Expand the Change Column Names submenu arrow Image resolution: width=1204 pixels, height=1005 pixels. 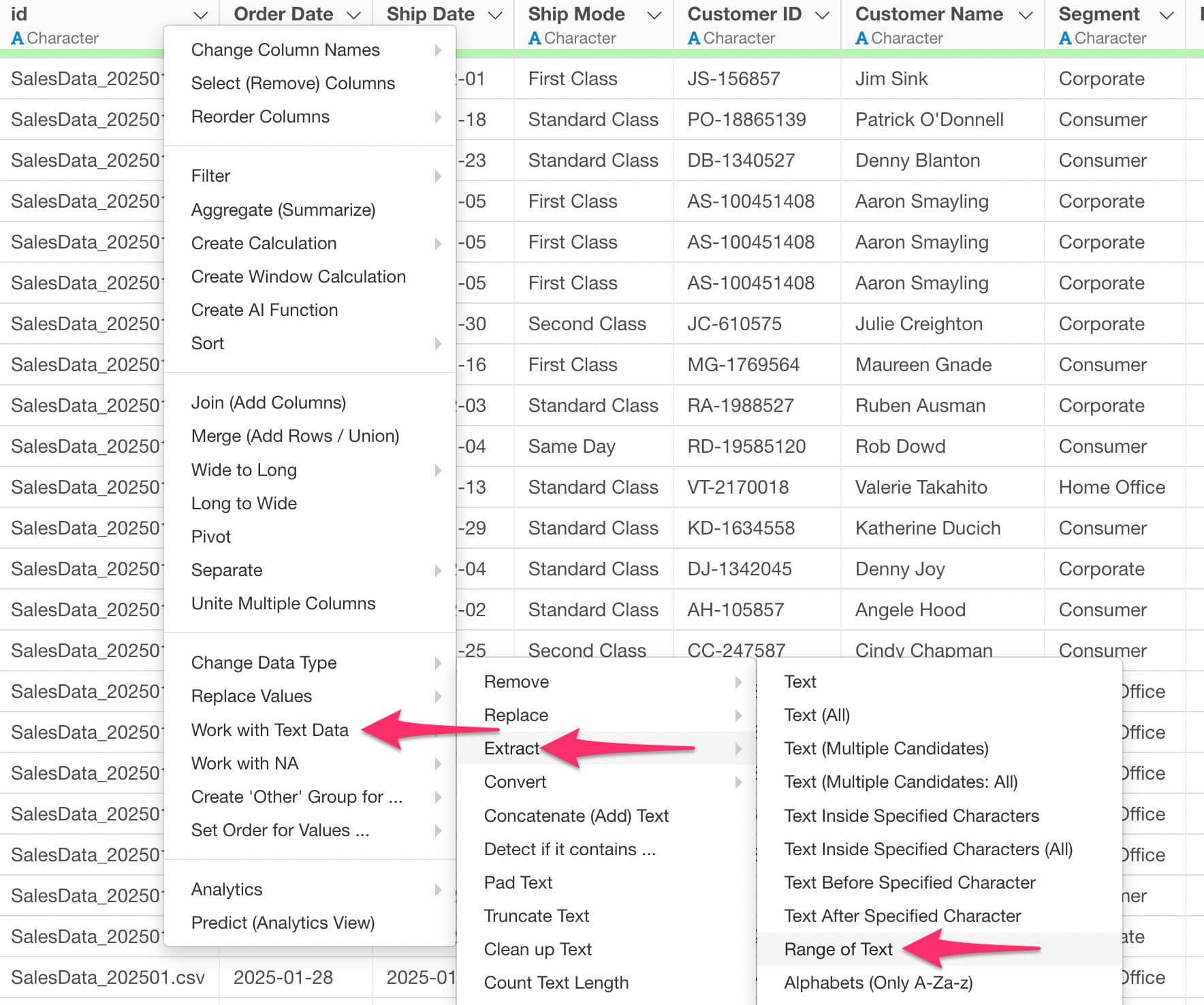pyautogui.click(x=438, y=50)
